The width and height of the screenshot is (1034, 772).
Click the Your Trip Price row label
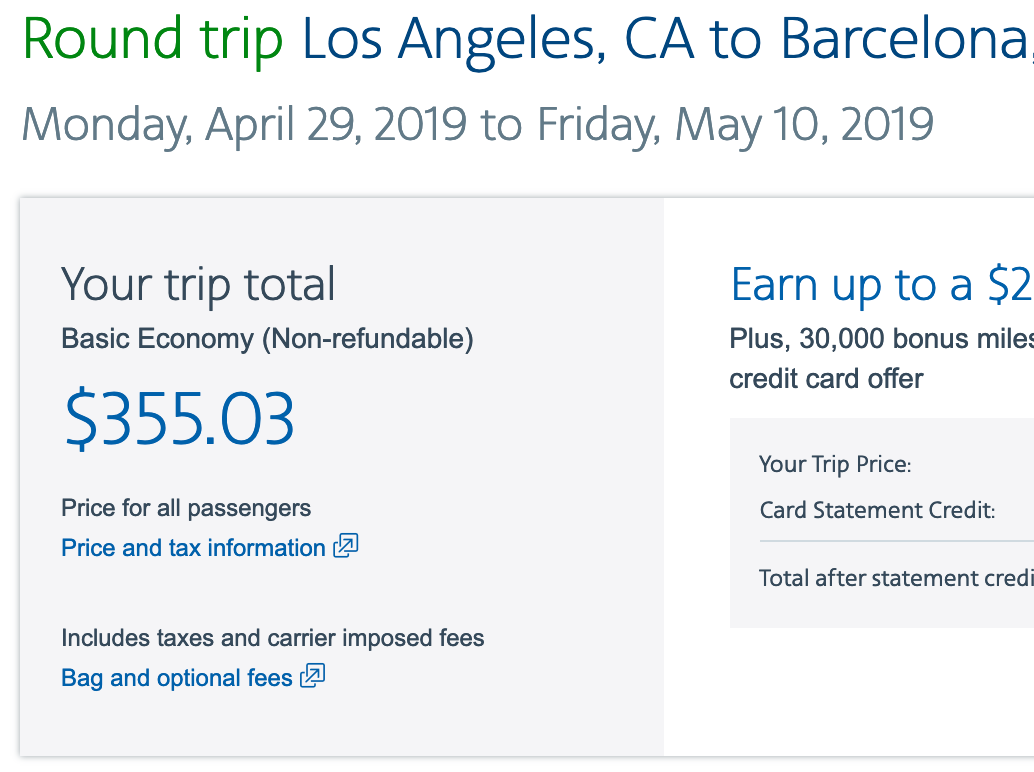(x=835, y=464)
